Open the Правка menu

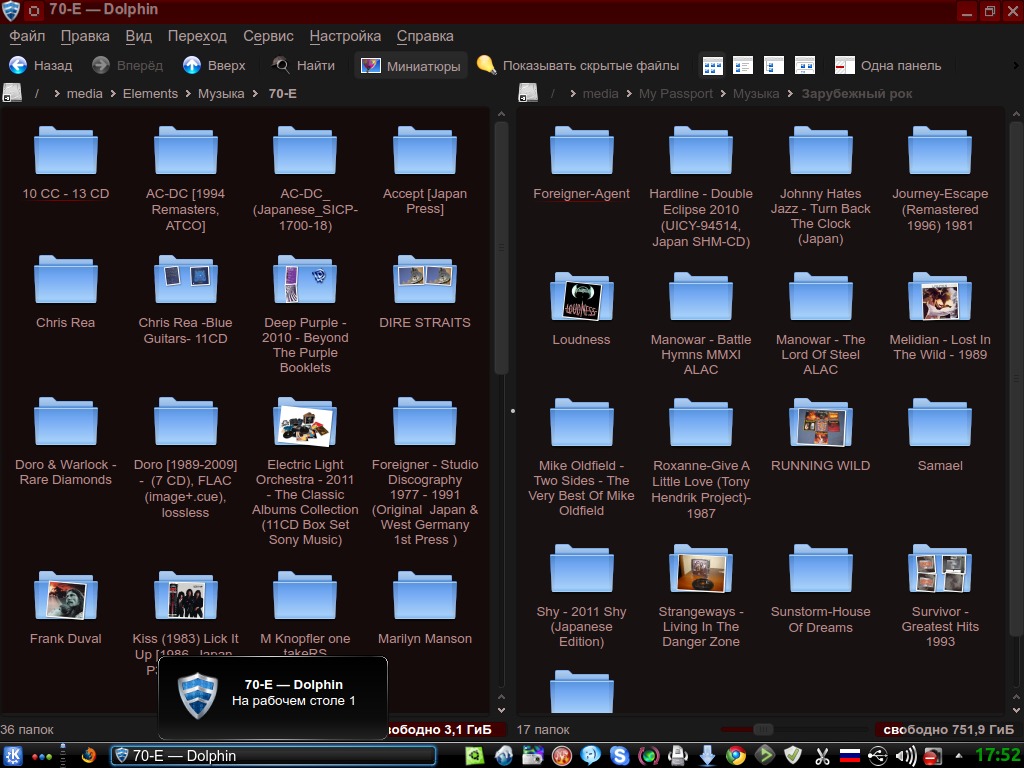pos(85,36)
